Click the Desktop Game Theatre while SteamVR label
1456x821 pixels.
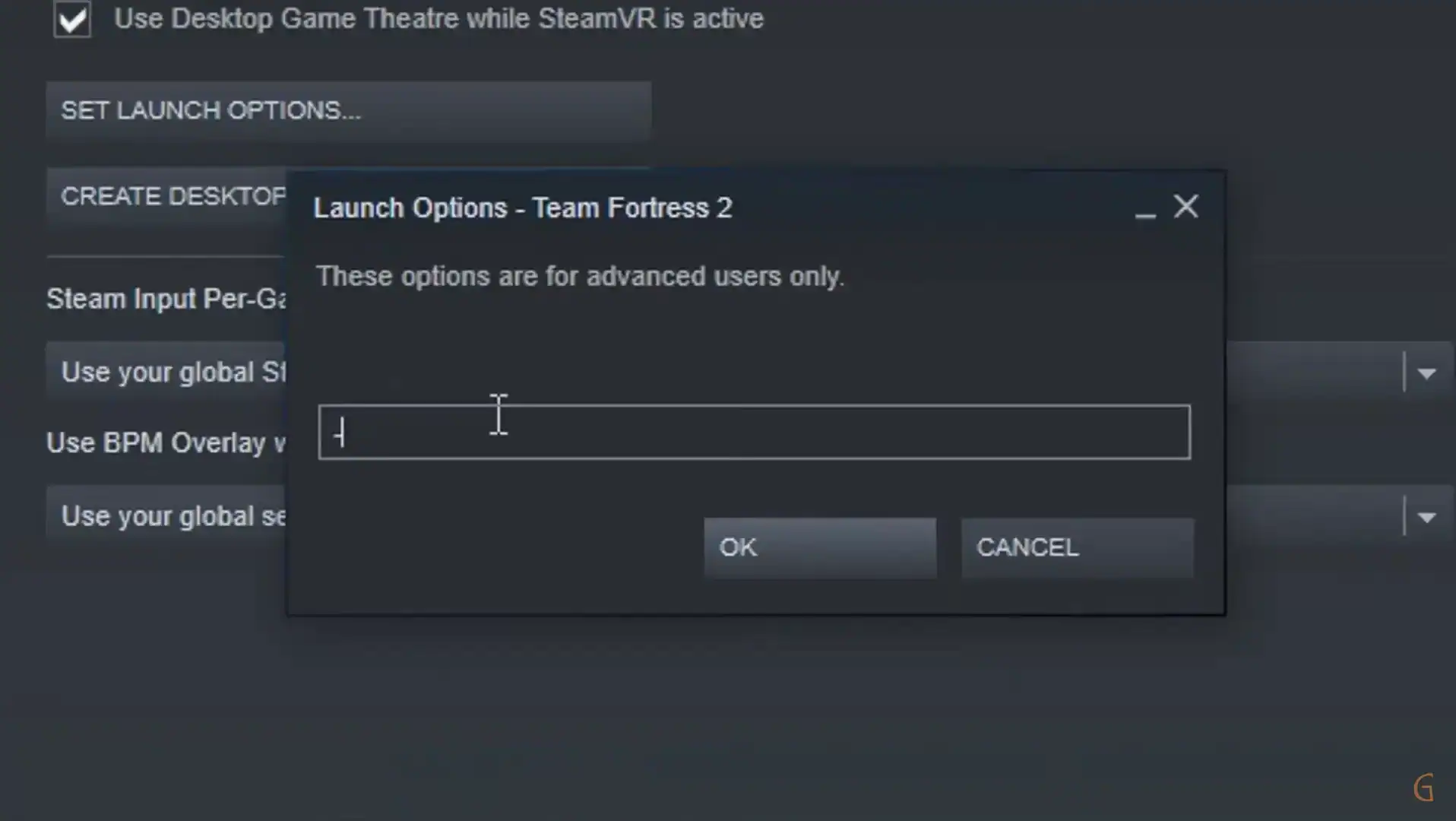438,18
